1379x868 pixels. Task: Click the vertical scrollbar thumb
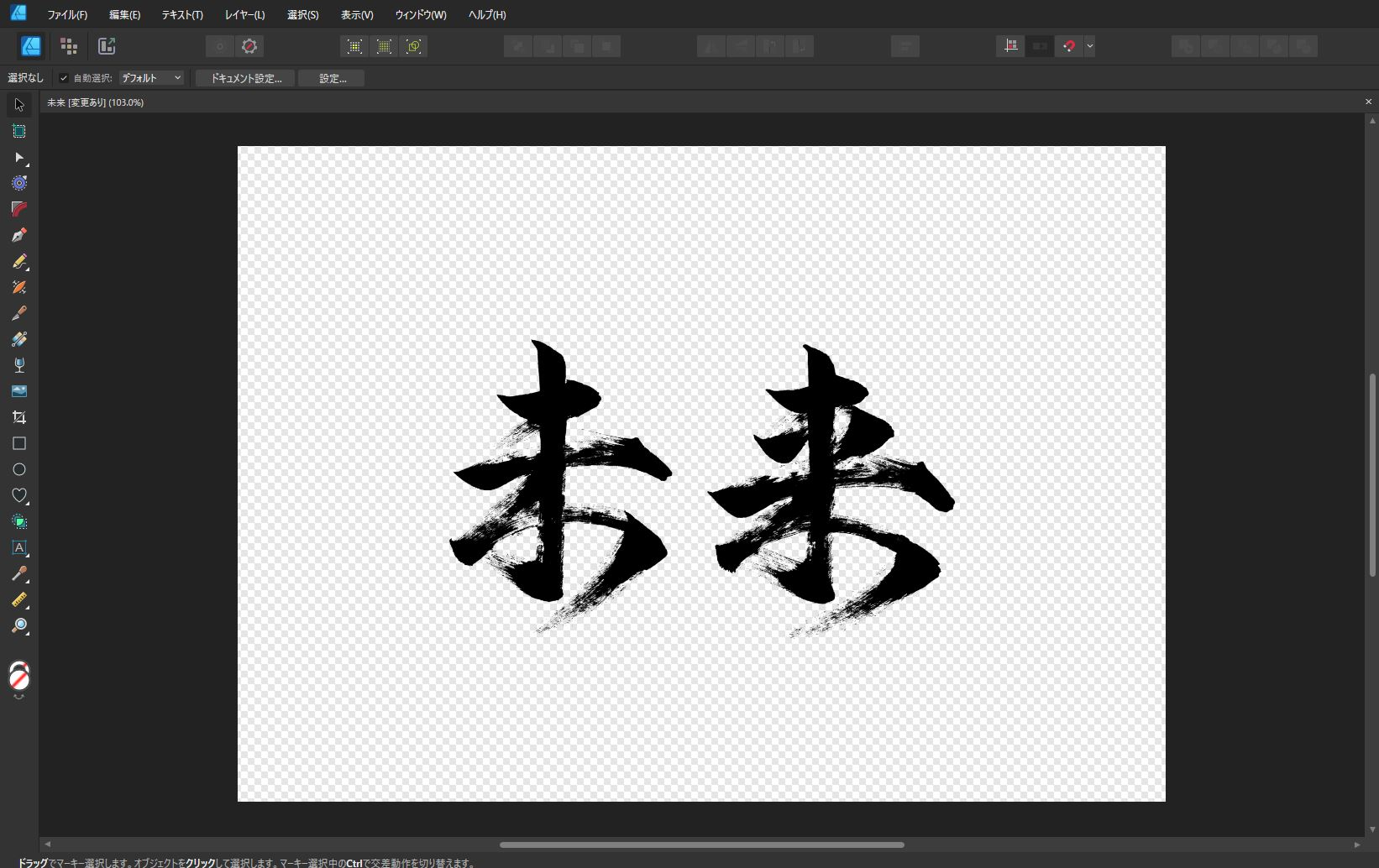(1373, 474)
